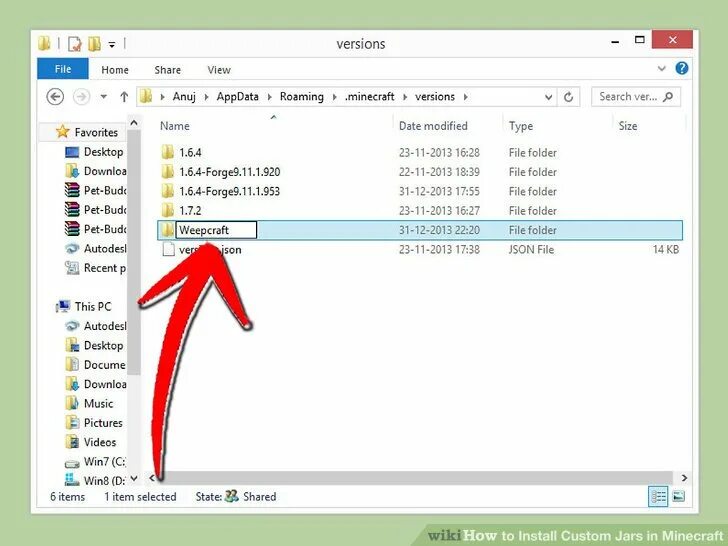
Task: Open Desktop under This PC
Action: tap(103, 345)
